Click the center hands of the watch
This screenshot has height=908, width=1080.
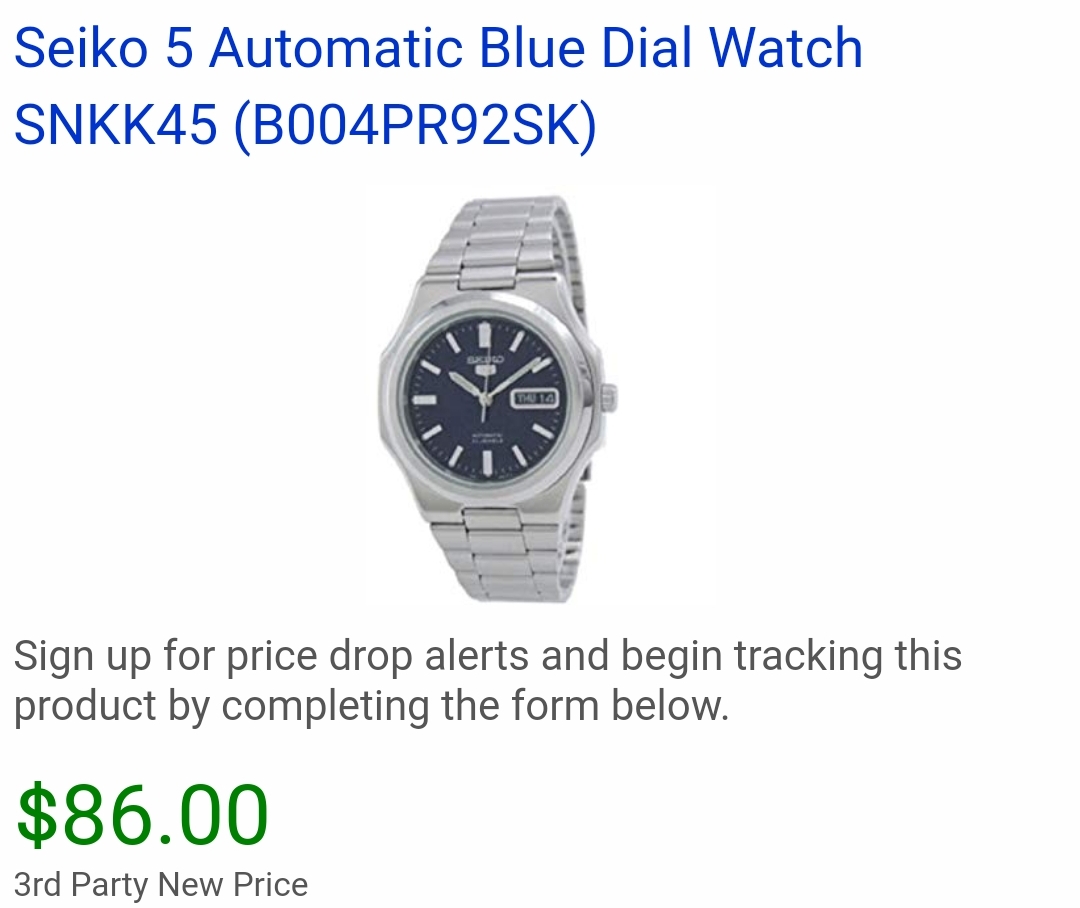tap(484, 398)
